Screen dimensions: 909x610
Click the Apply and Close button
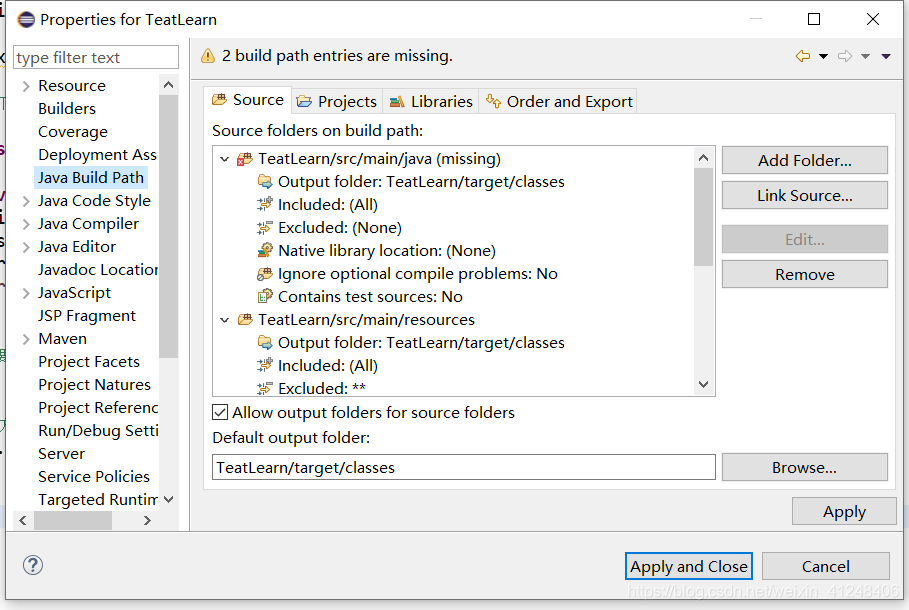[689, 566]
